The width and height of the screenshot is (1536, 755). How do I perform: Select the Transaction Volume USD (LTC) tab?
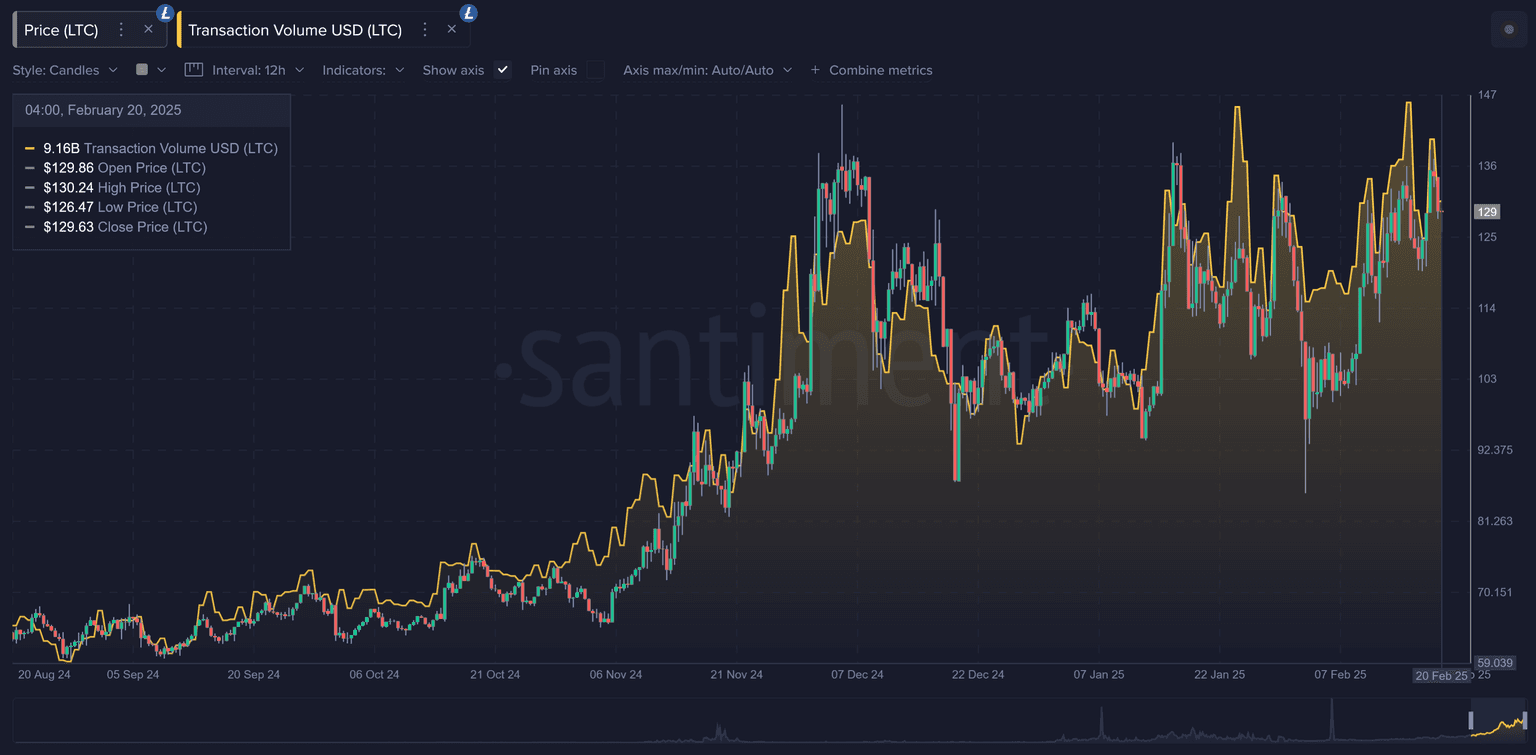coord(295,30)
